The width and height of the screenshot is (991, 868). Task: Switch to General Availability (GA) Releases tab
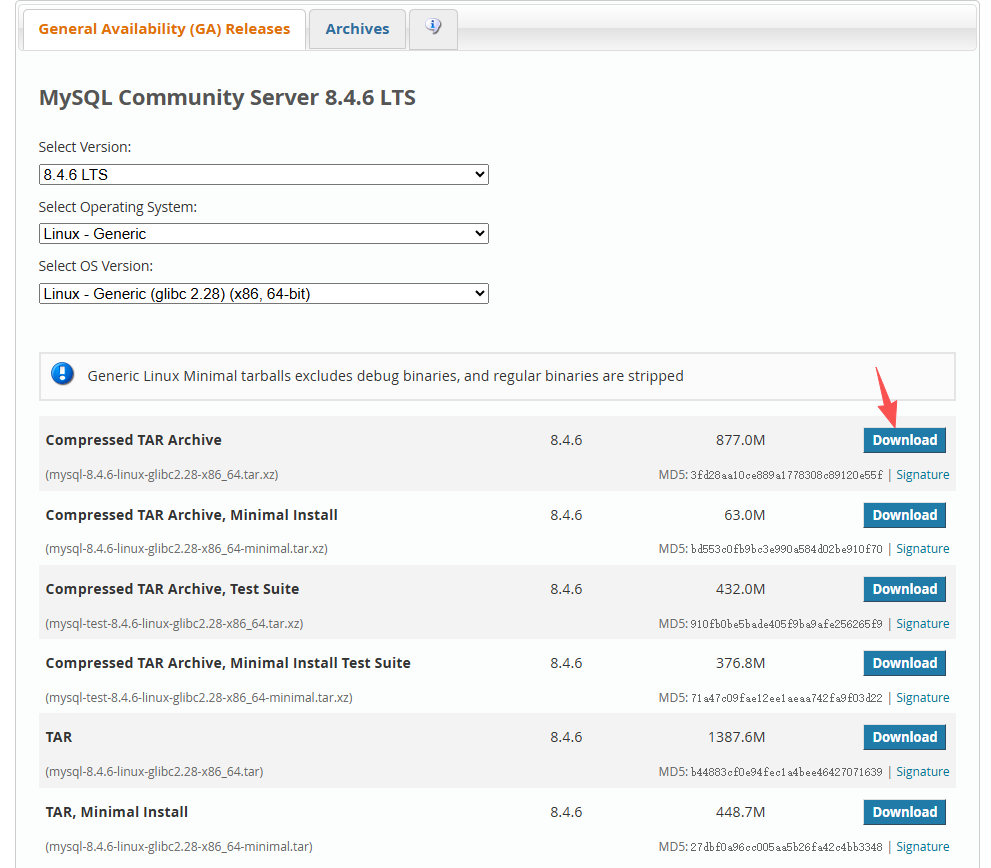point(164,29)
